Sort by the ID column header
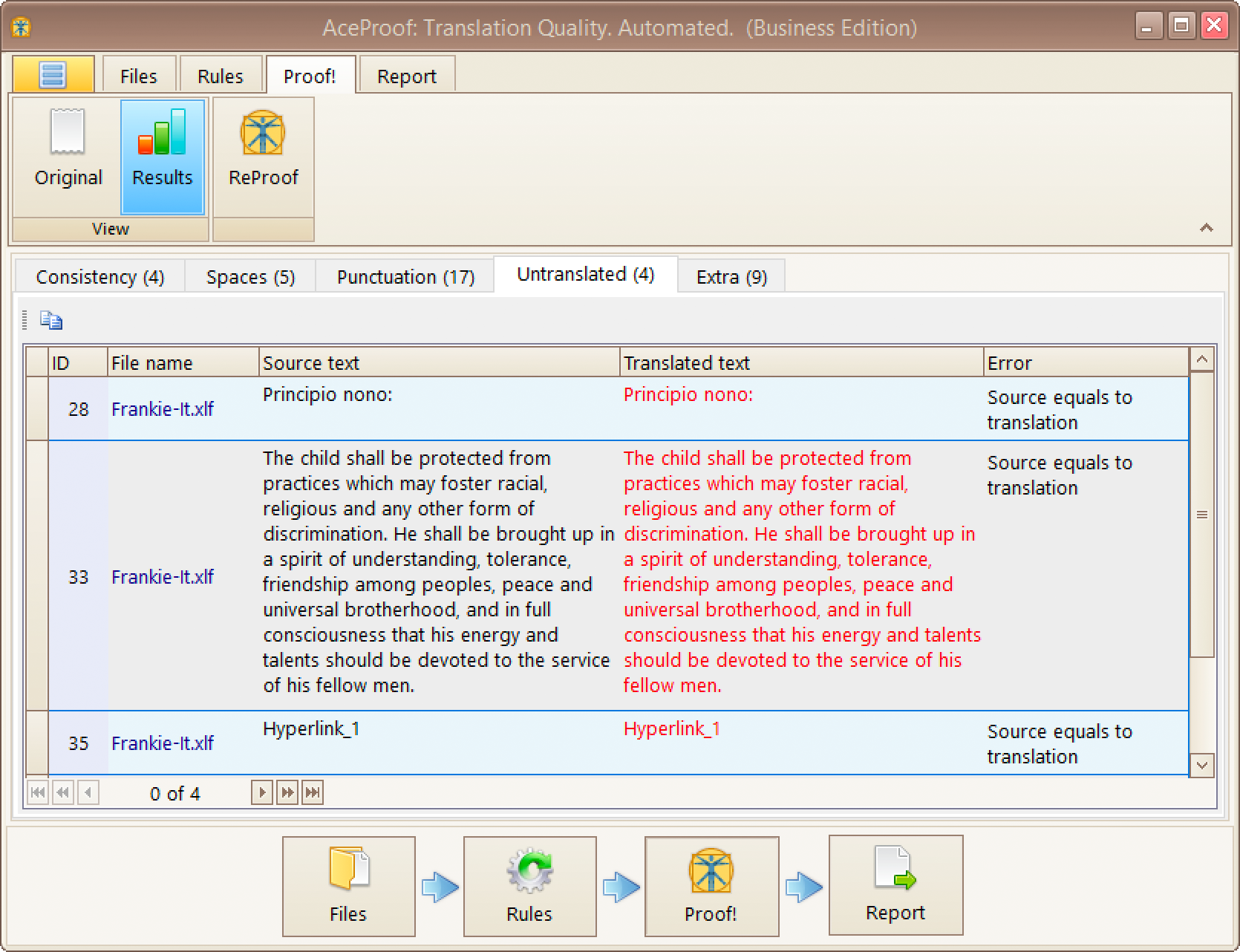 pyautogui.click(x=78, y=362)
